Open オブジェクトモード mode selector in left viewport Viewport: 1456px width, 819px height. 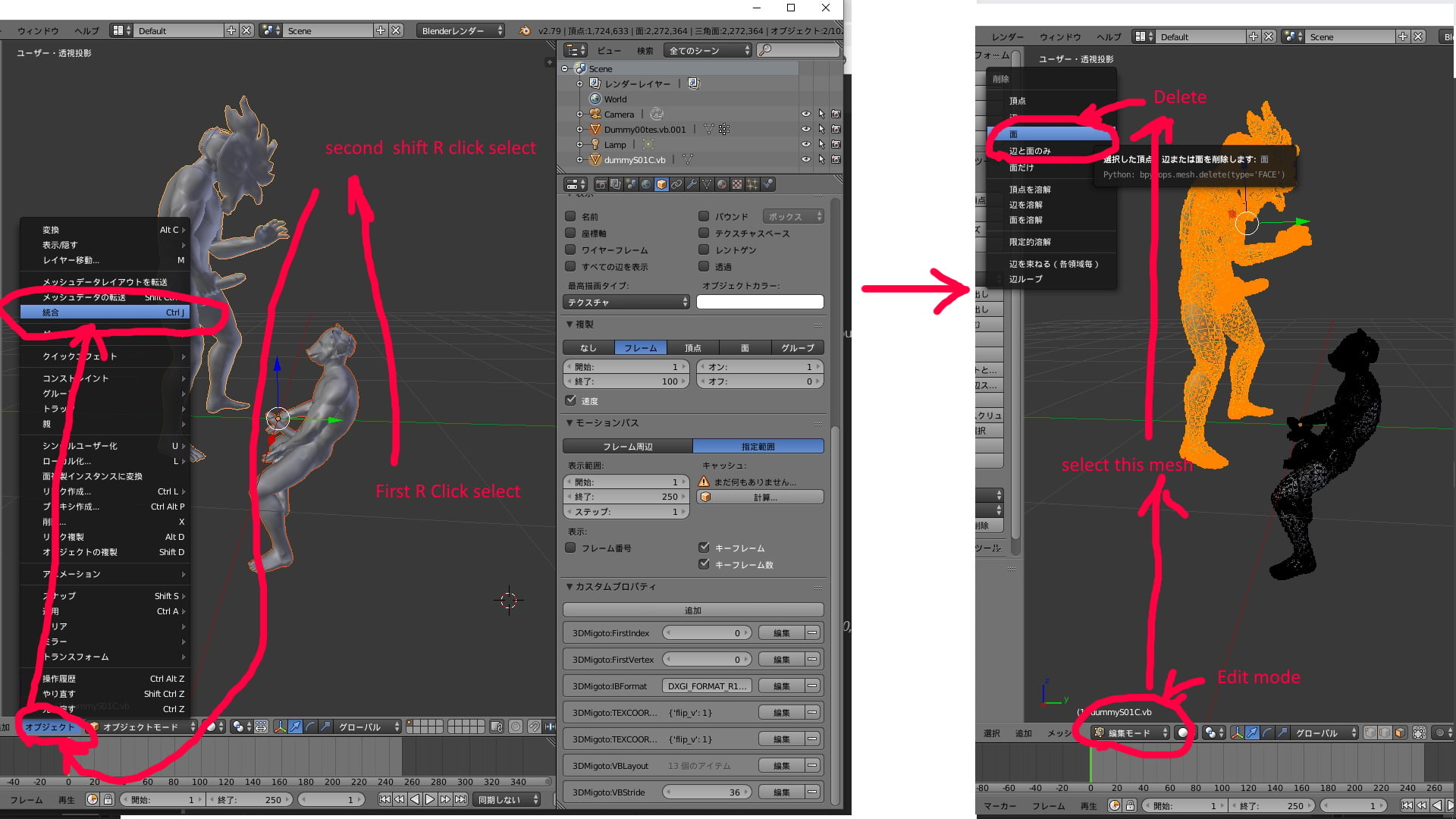click(143, 726)
